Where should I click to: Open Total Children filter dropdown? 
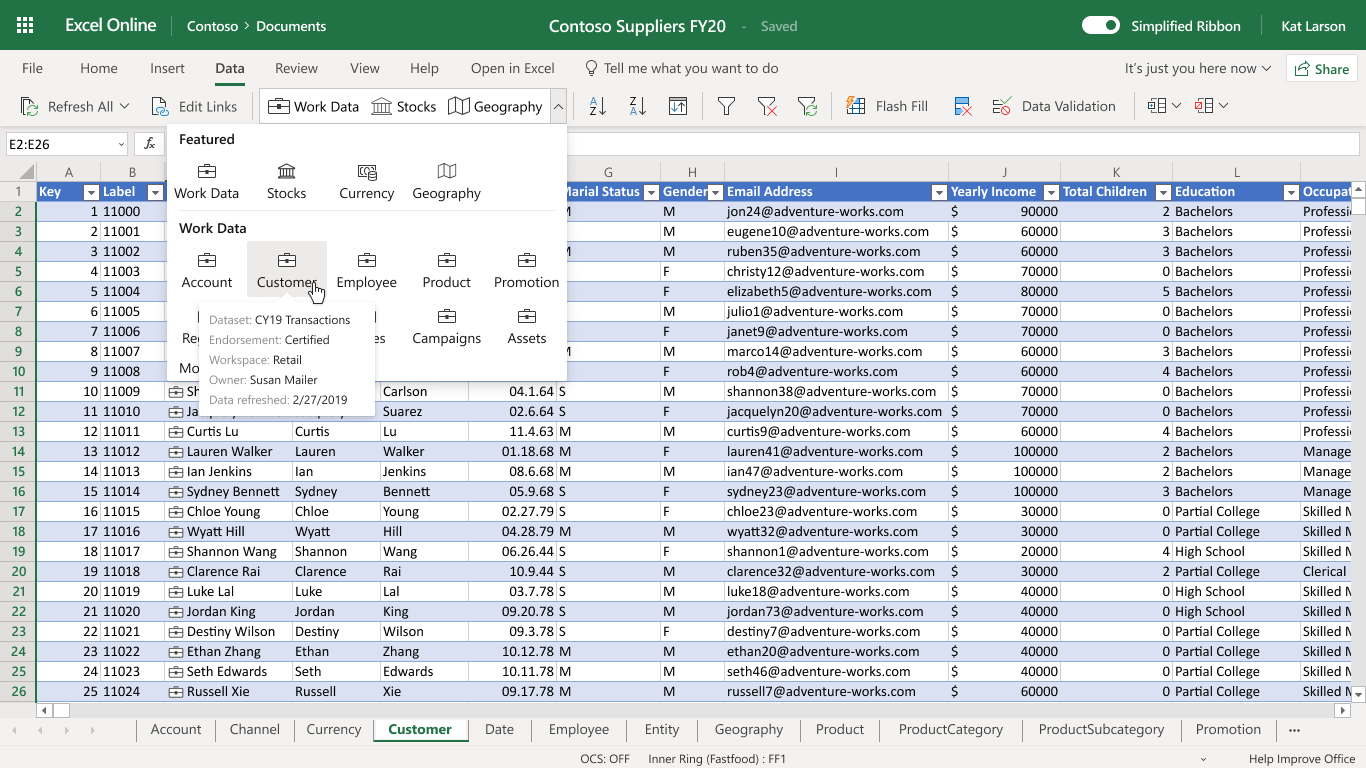tap(1163, 192)
